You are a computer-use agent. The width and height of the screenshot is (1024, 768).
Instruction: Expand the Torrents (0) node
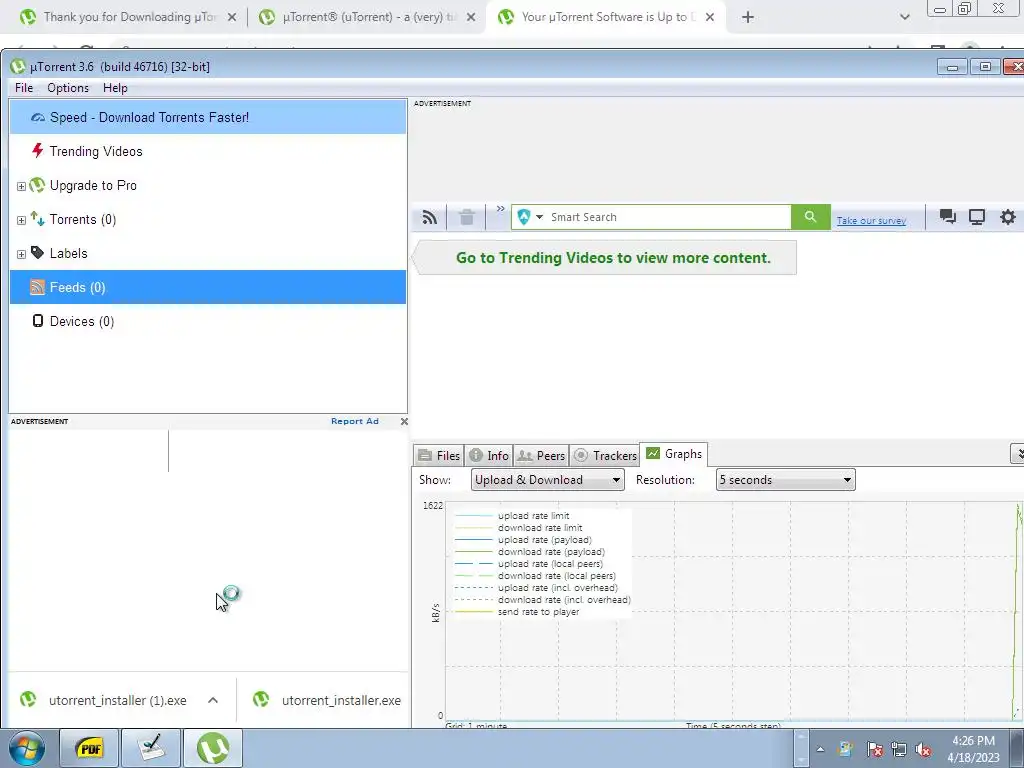point(21,220)
